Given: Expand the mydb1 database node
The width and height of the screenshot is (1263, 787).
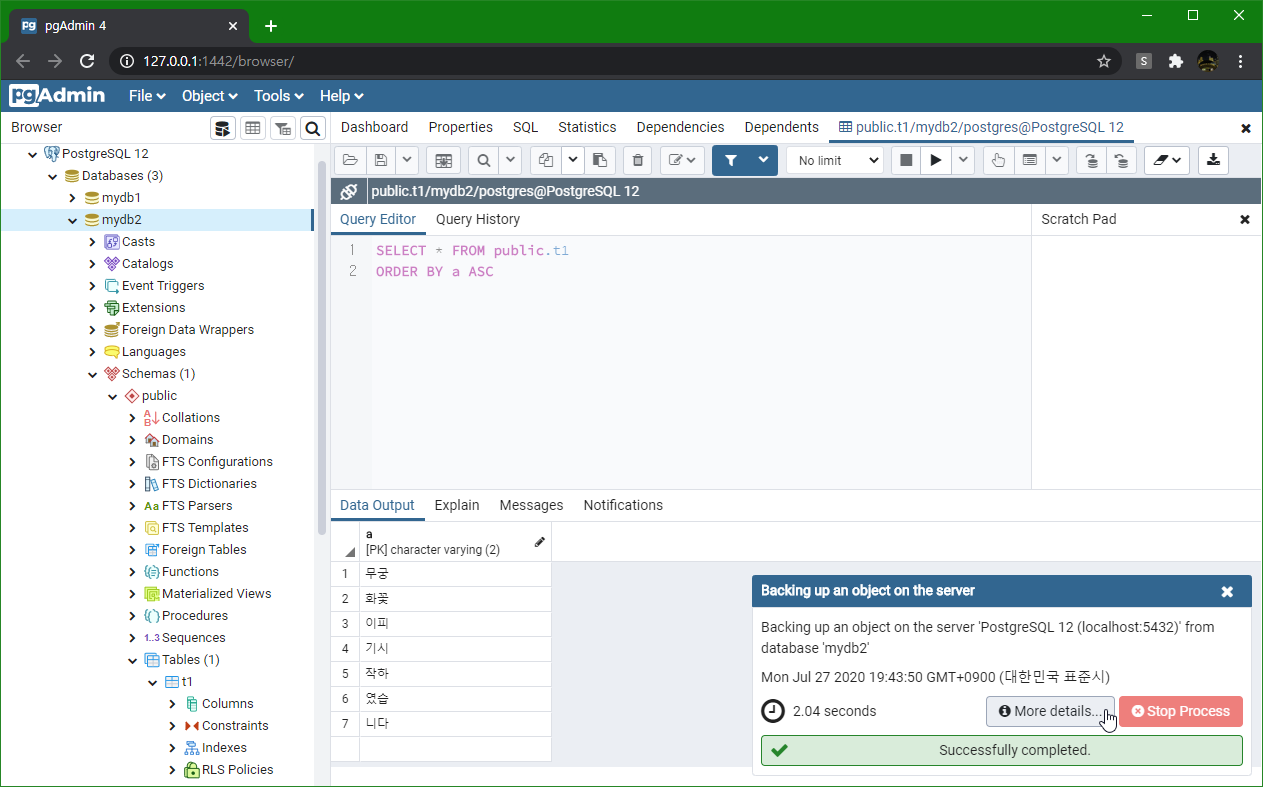Looking at the screenshot, I should pyautogui.click(x=72, y=198).
